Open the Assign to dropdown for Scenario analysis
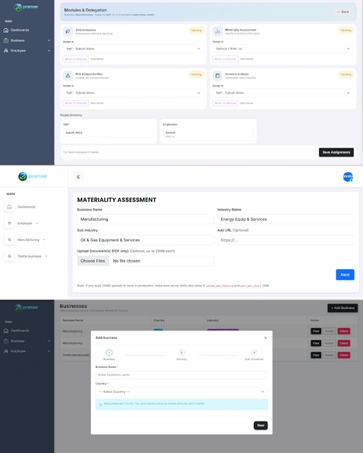This screenshot has width=363, height=453. [283, 93]
